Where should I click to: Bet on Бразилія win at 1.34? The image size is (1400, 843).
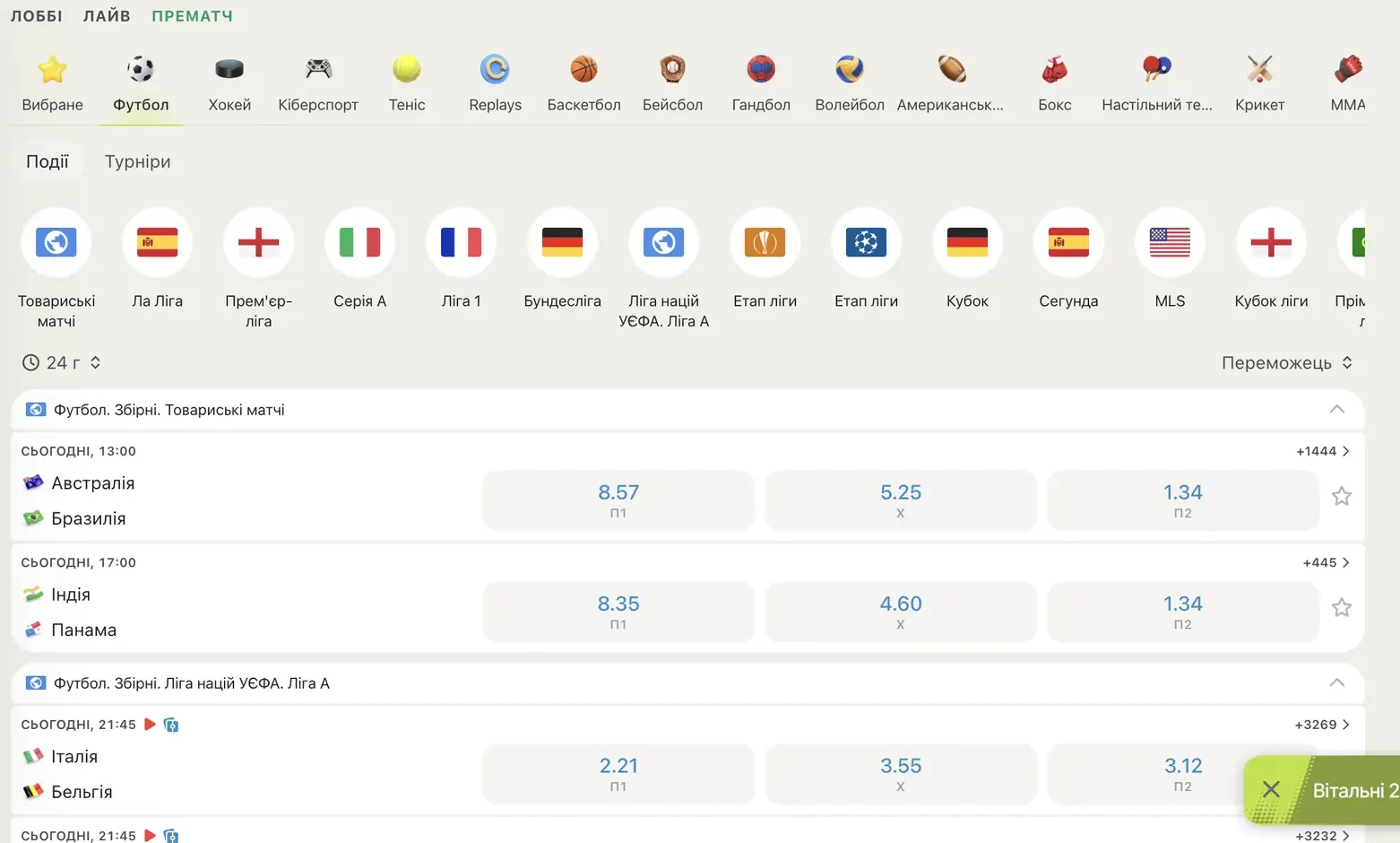1183,500
